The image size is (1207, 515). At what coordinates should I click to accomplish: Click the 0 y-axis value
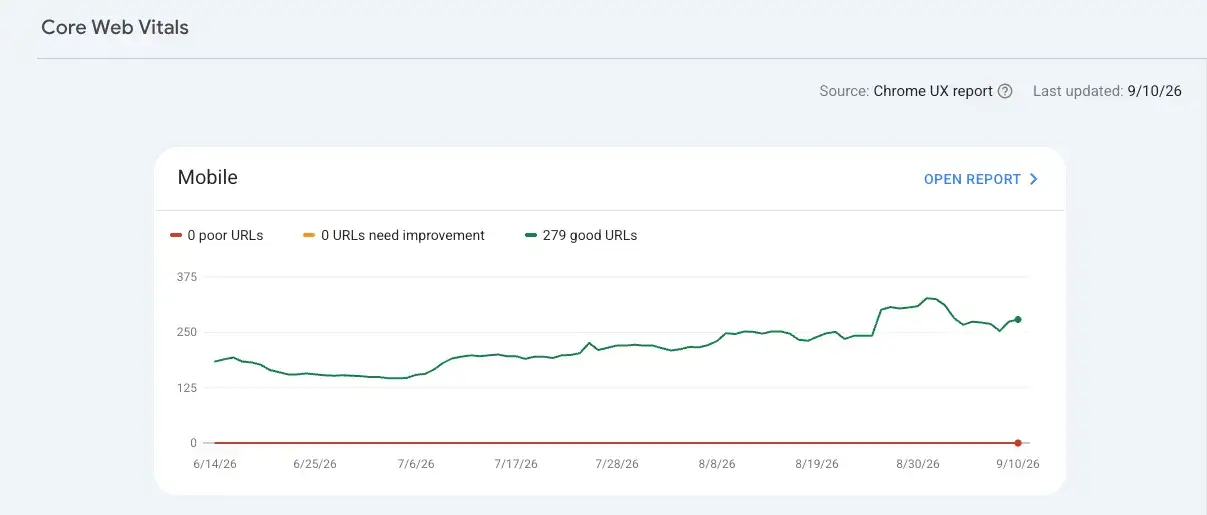194,442
